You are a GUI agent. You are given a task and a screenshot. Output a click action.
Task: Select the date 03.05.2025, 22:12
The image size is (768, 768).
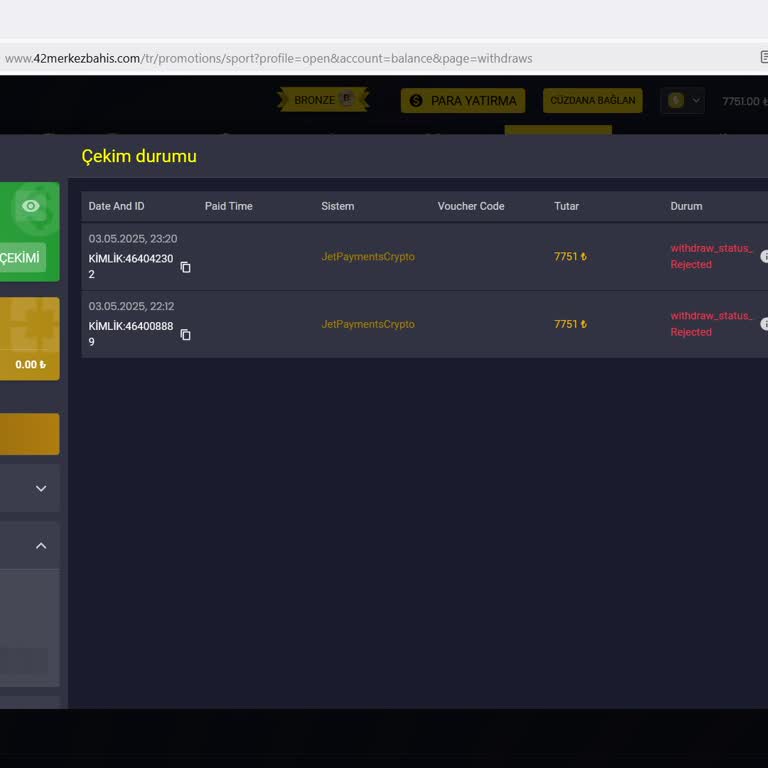pyautogui.click(x=131, y=306)
